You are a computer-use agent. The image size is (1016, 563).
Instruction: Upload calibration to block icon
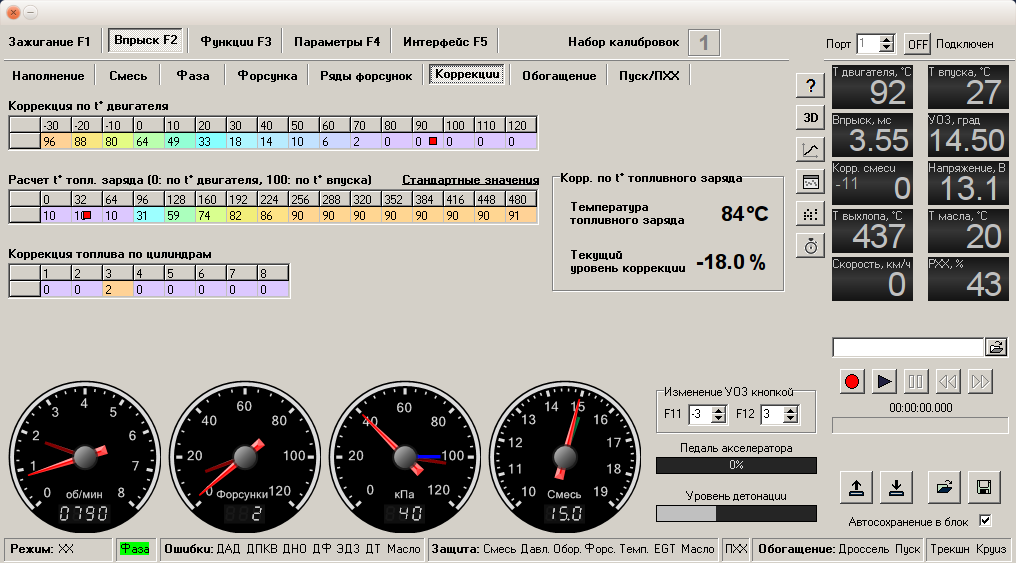[857, 488]
